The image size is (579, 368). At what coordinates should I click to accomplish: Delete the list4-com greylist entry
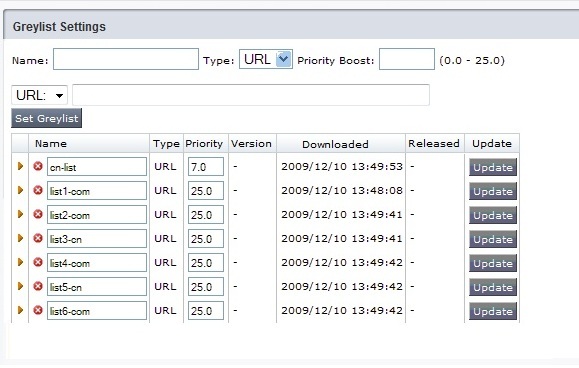pyautogui.click(x=38, y=262)
